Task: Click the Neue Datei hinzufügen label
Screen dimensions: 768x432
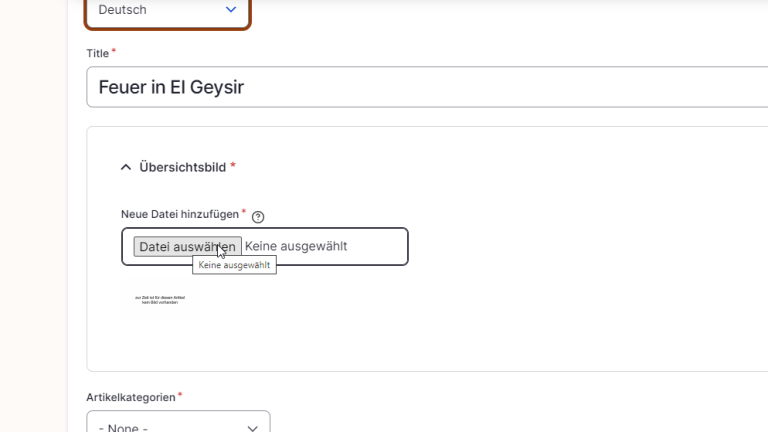Action: coord(180,214)
